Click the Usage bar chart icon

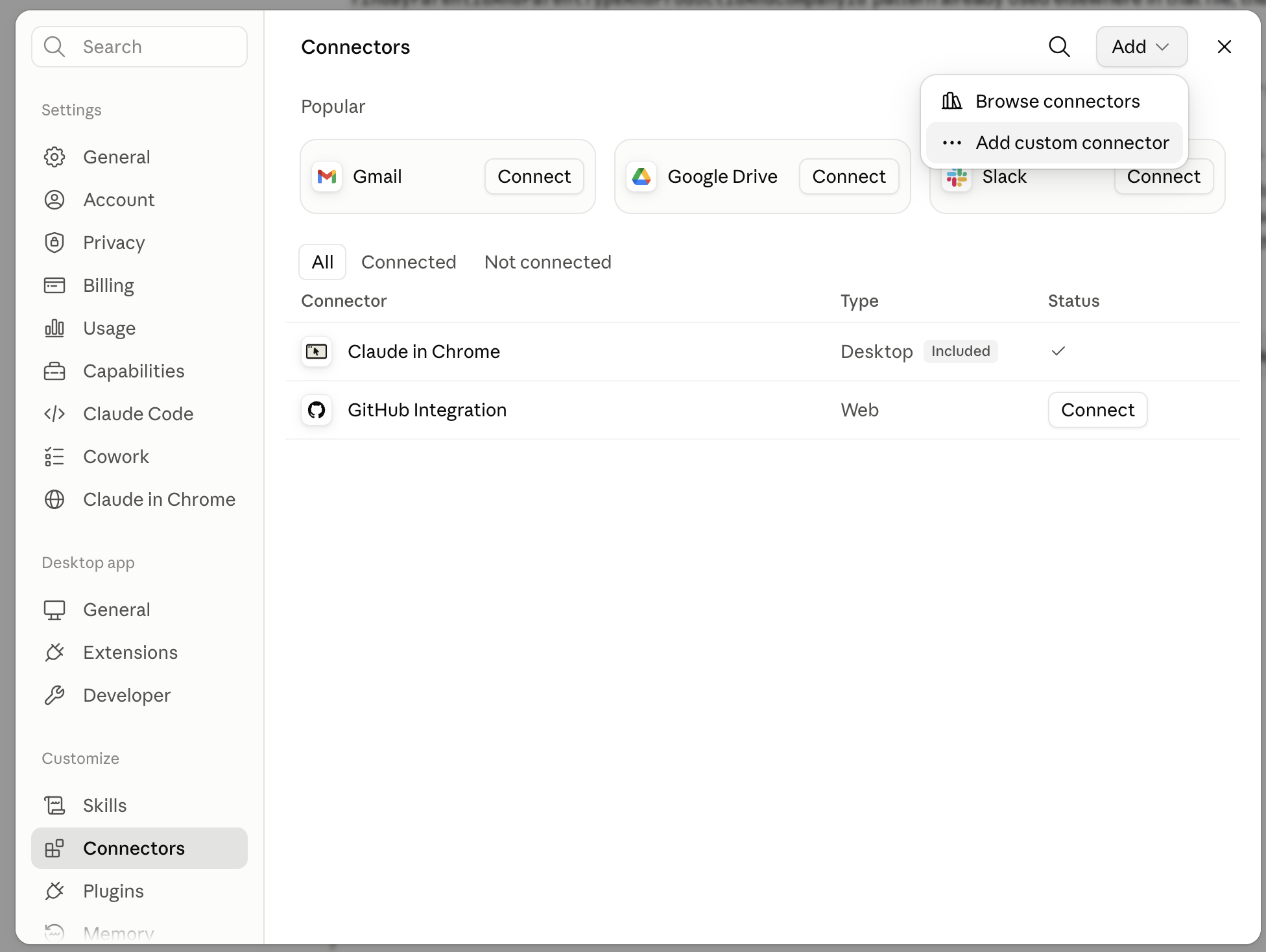point(54,328)
